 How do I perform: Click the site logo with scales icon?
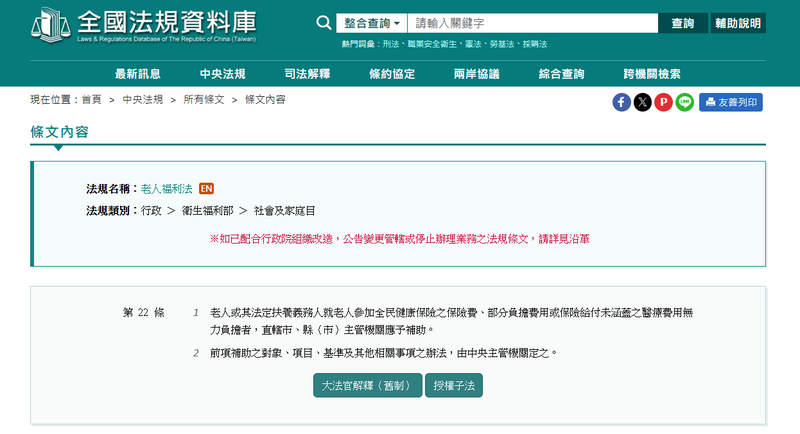(144, 24)
